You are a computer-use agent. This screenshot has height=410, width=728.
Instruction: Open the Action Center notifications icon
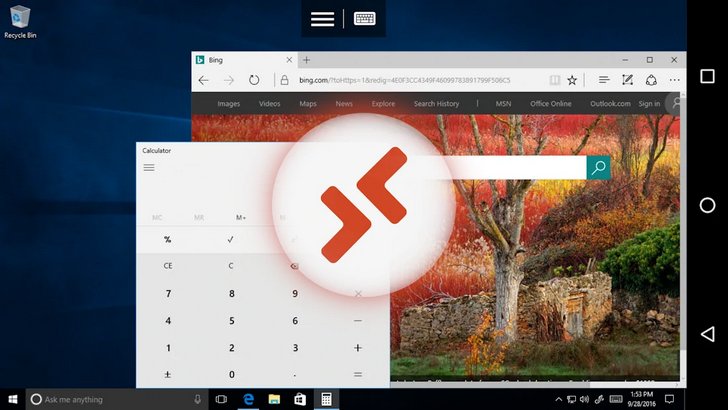pyautogui.click(x=670, y=399)
